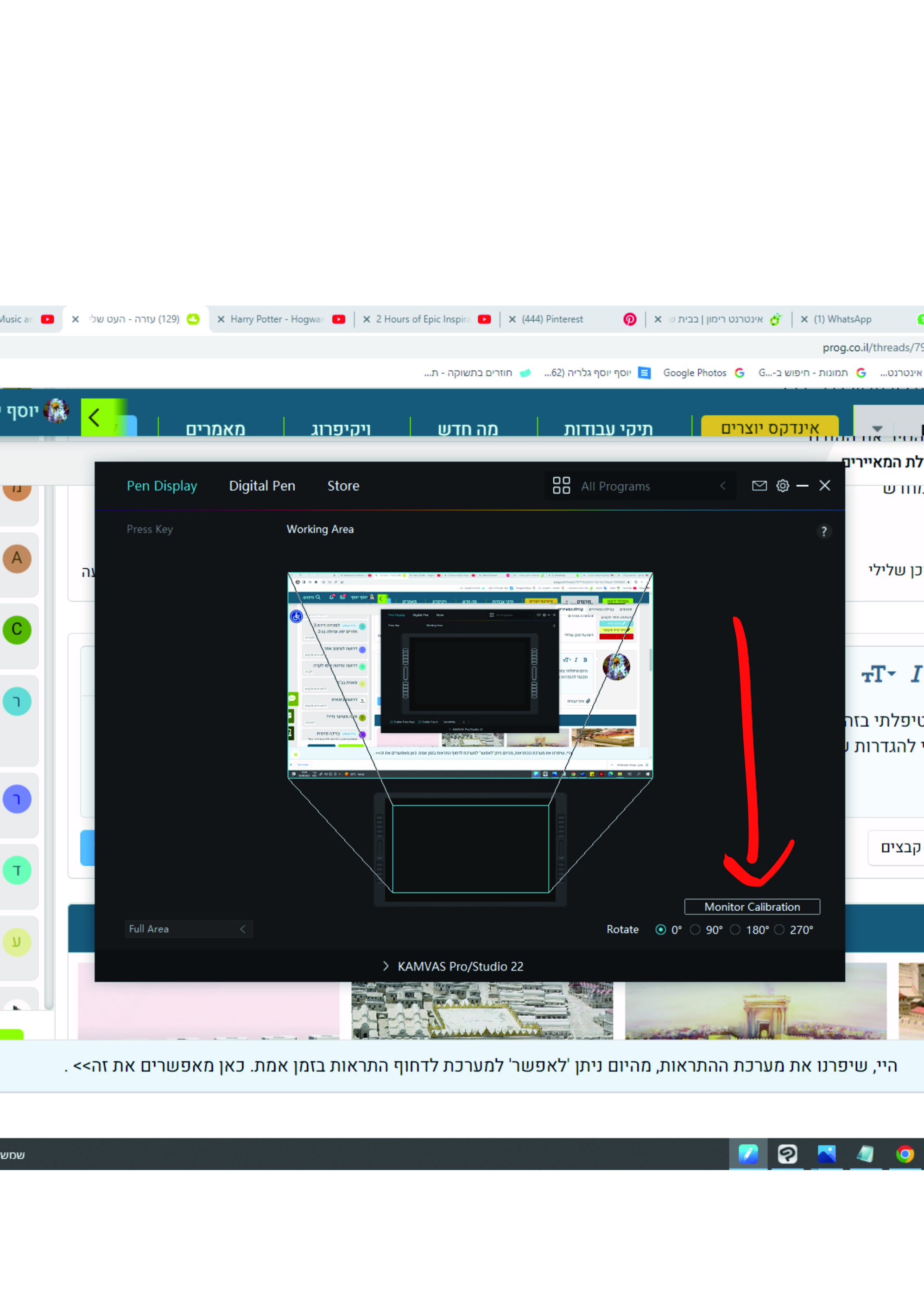
Task: Click the tablet working area rectangle
Action: tap(470, 848)
